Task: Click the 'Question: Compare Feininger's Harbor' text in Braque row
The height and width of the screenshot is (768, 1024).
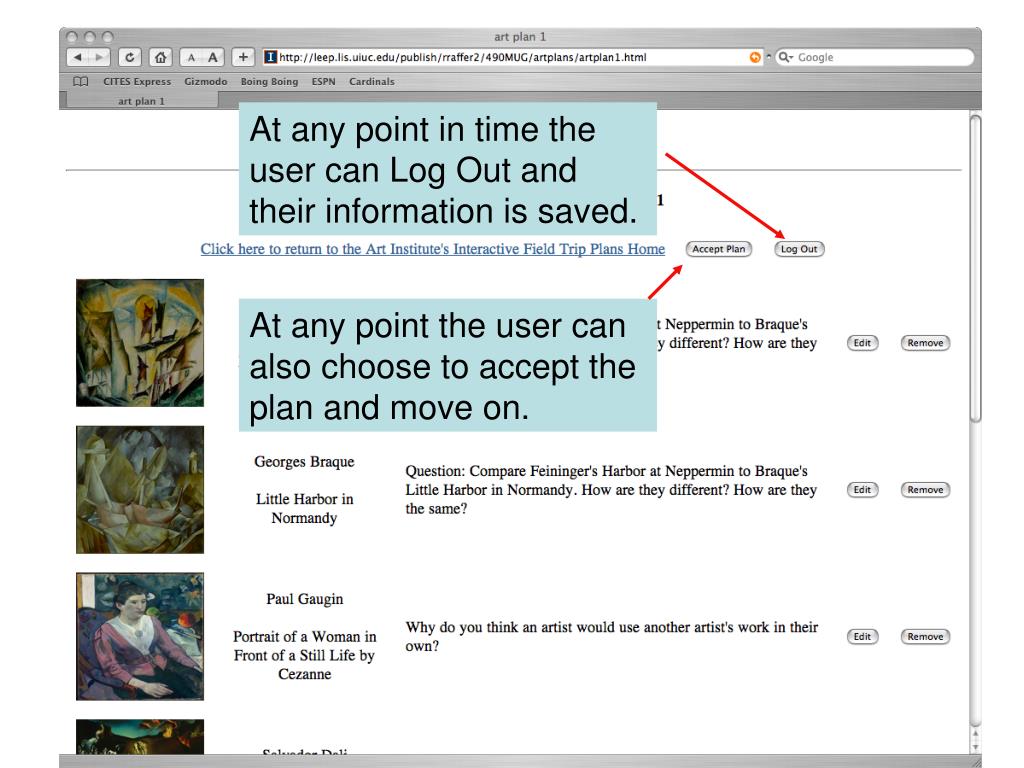Action: [x=611, y=490]
